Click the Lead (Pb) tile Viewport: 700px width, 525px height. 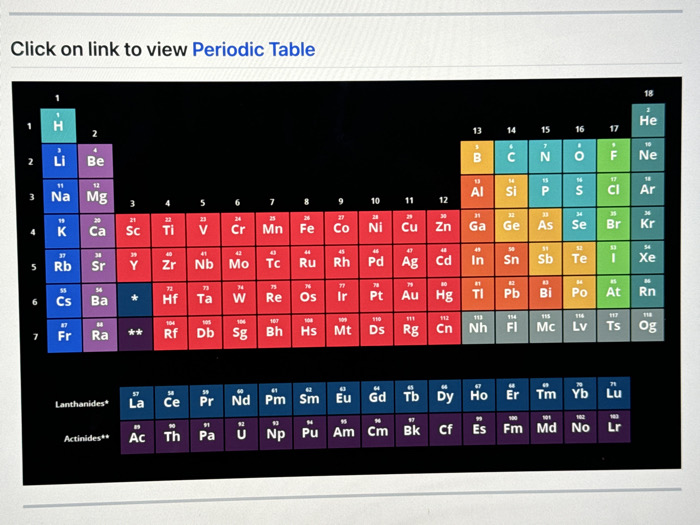512,294
